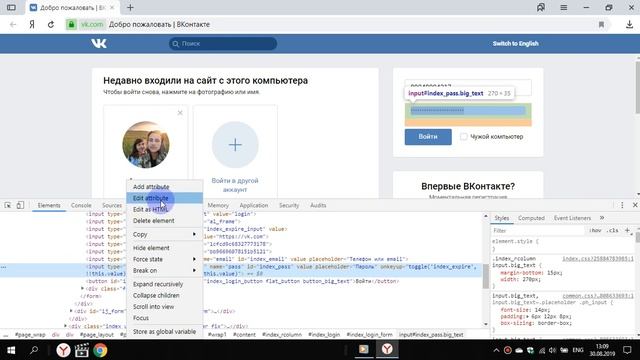Image resolution: width=640 pixels, height=360 pixels.
Task: Choose Collapse children menu entry
Action: tap(164, 295)
